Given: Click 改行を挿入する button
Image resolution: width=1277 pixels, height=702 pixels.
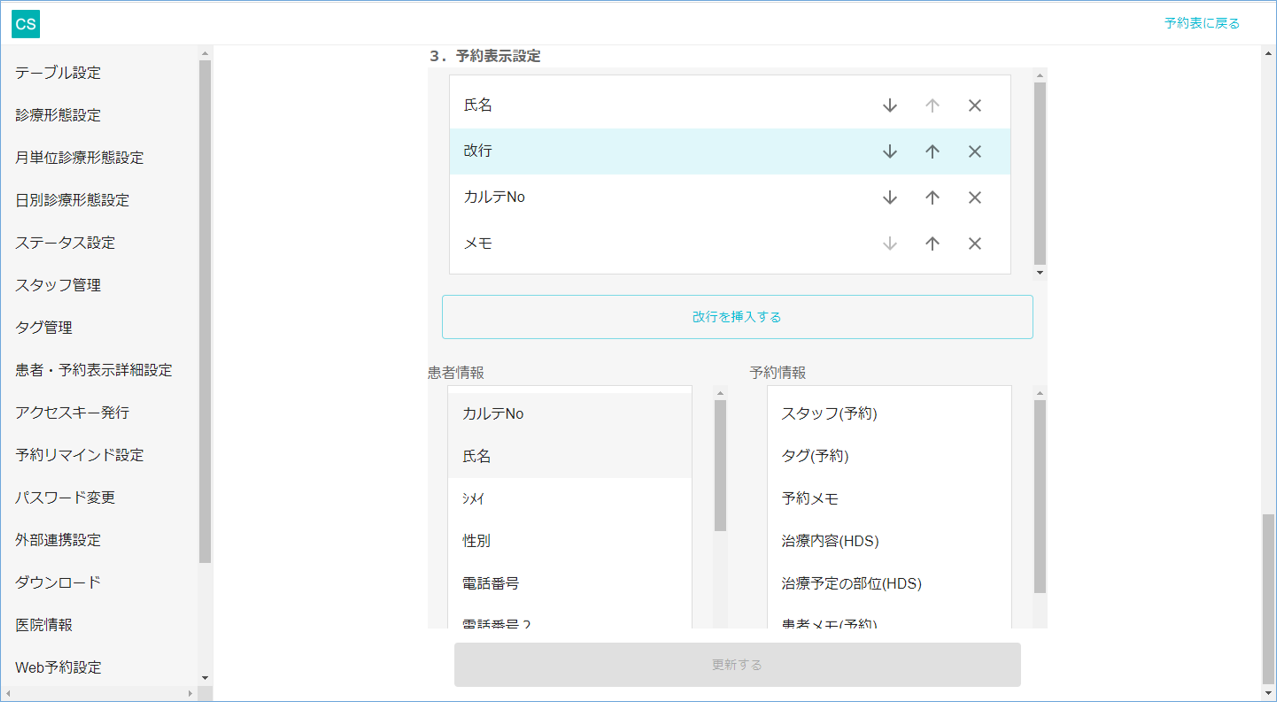Looking at the screenshot, I should (x=737, y=317).
